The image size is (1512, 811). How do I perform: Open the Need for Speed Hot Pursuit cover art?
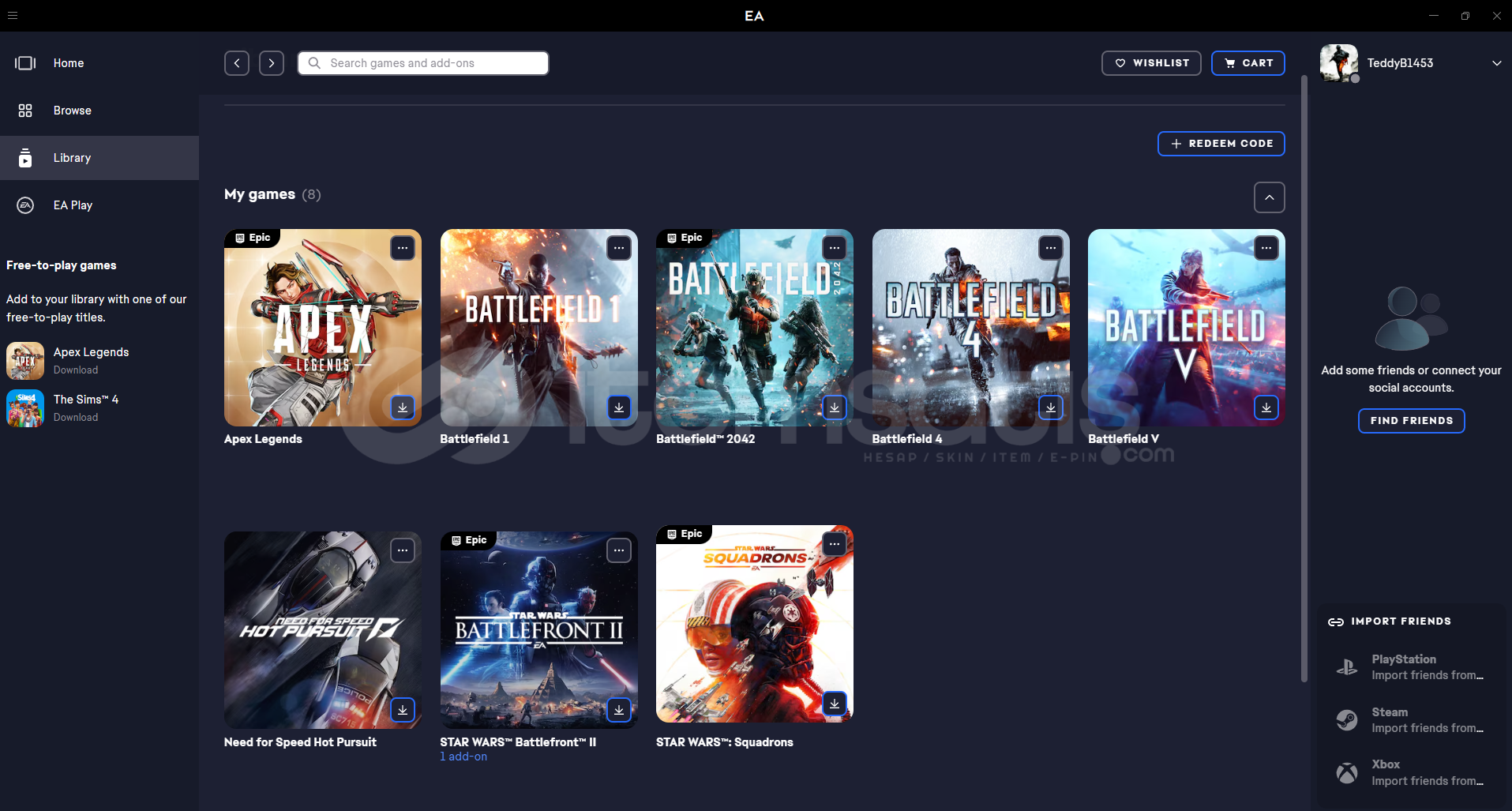point(323,630)
